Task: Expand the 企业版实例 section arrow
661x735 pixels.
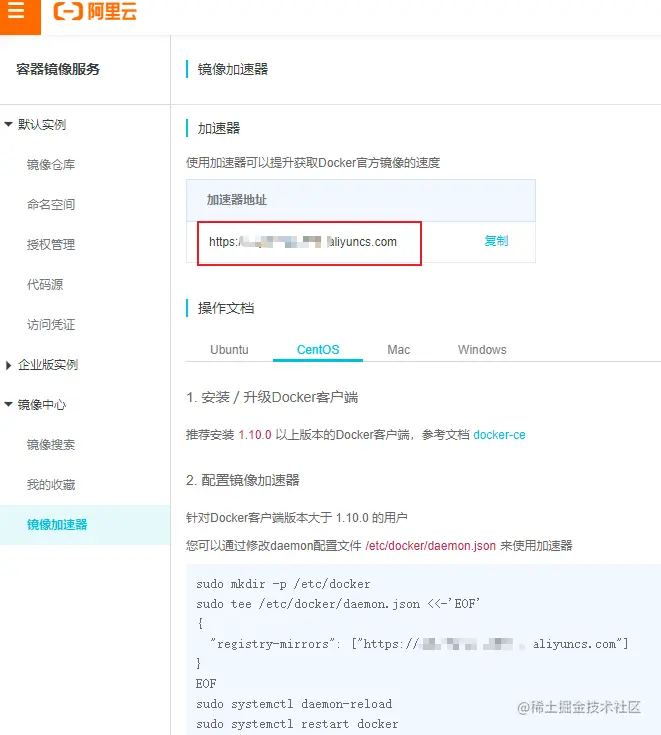Action: click(8, 365)
